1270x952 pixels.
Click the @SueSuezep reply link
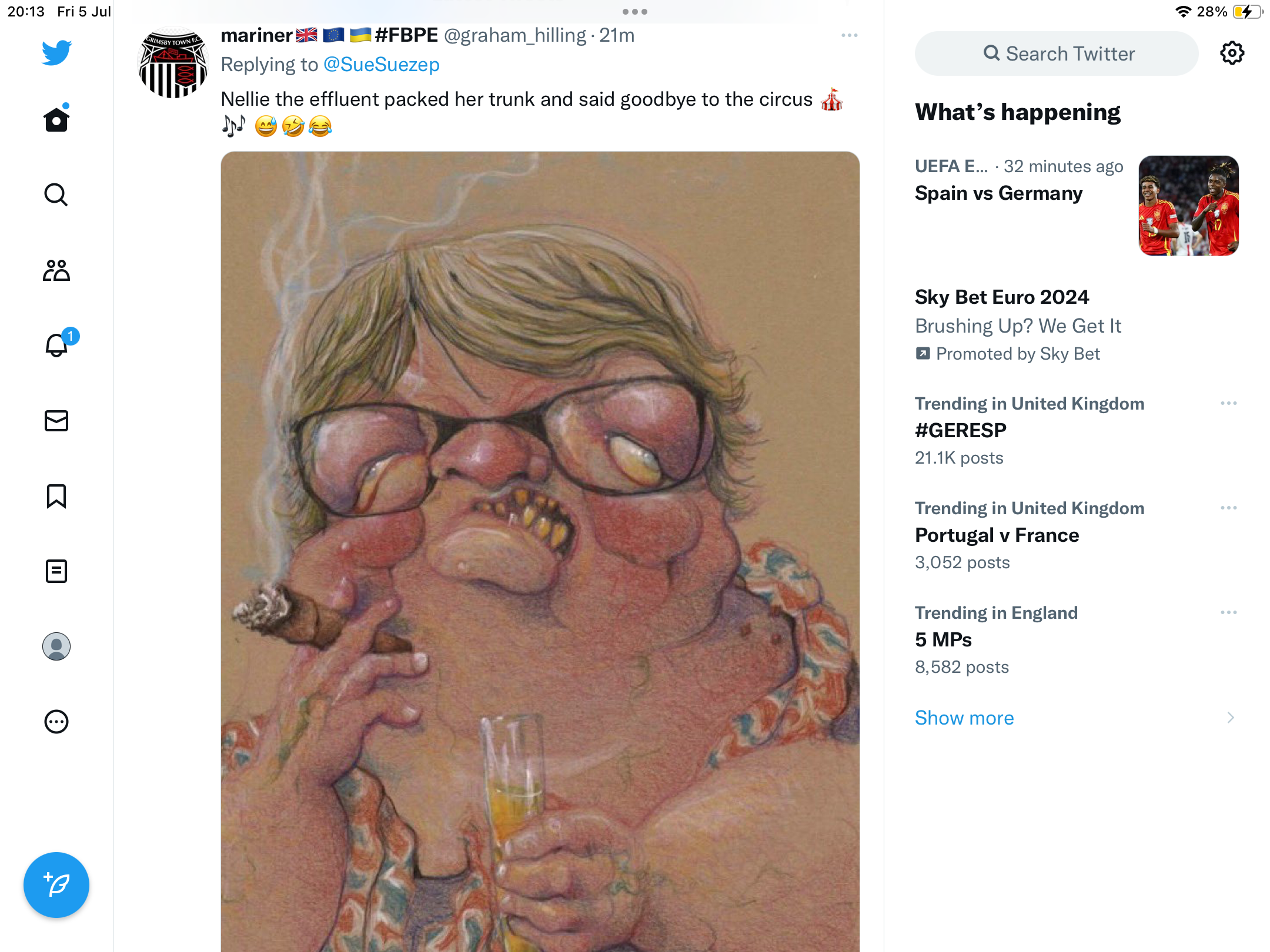coord(381,65)
